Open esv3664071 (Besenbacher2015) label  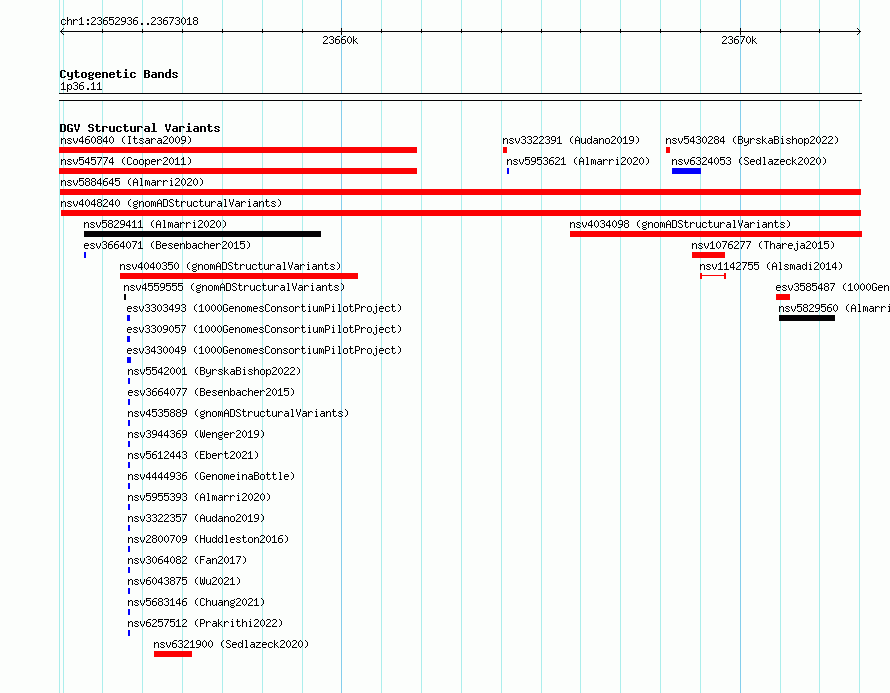pos(167,245)
